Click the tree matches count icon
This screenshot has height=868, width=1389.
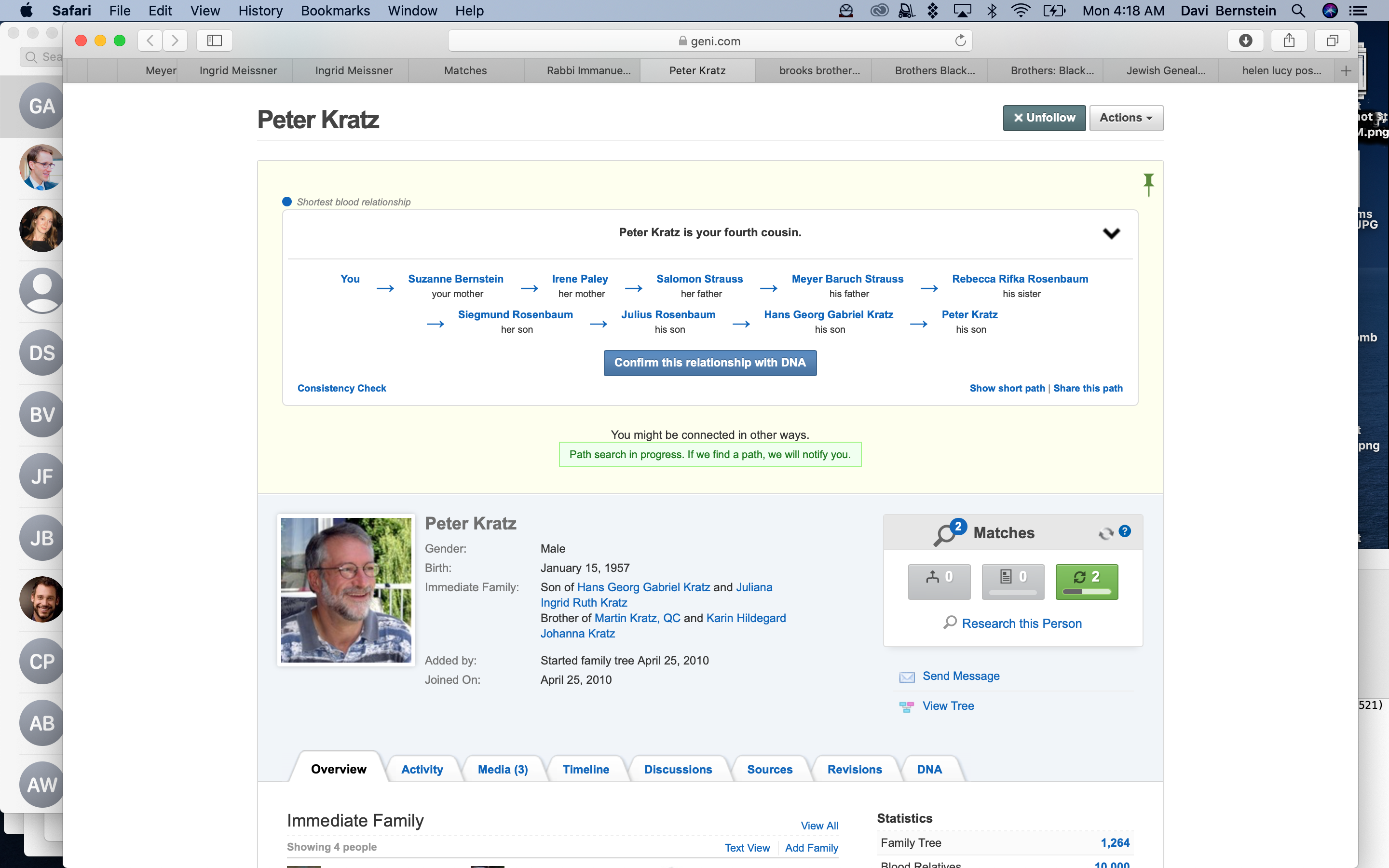(x=939, y=582)
